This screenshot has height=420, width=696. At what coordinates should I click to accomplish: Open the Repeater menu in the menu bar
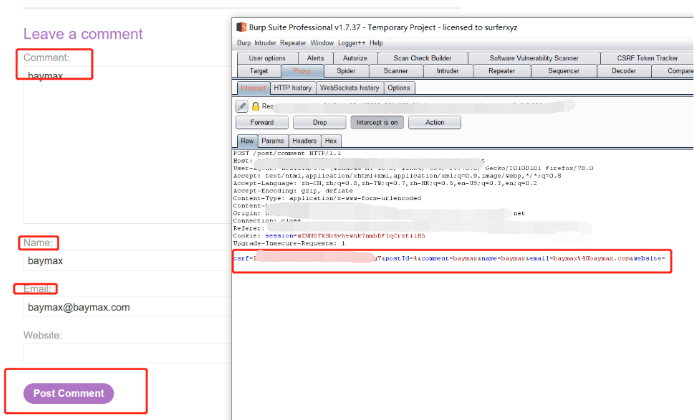click(293, 43)
